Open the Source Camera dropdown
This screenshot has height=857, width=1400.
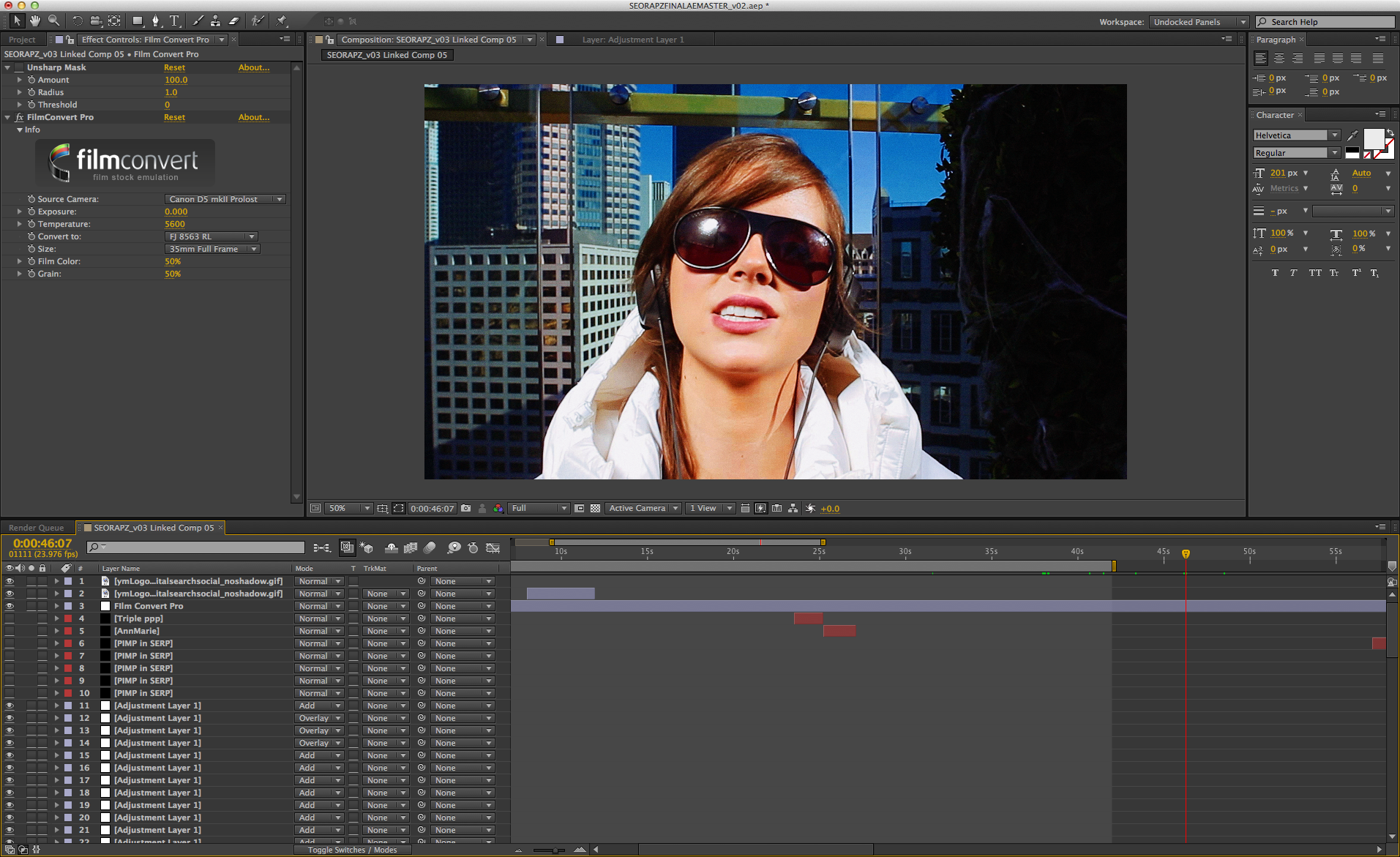[225, 198]
